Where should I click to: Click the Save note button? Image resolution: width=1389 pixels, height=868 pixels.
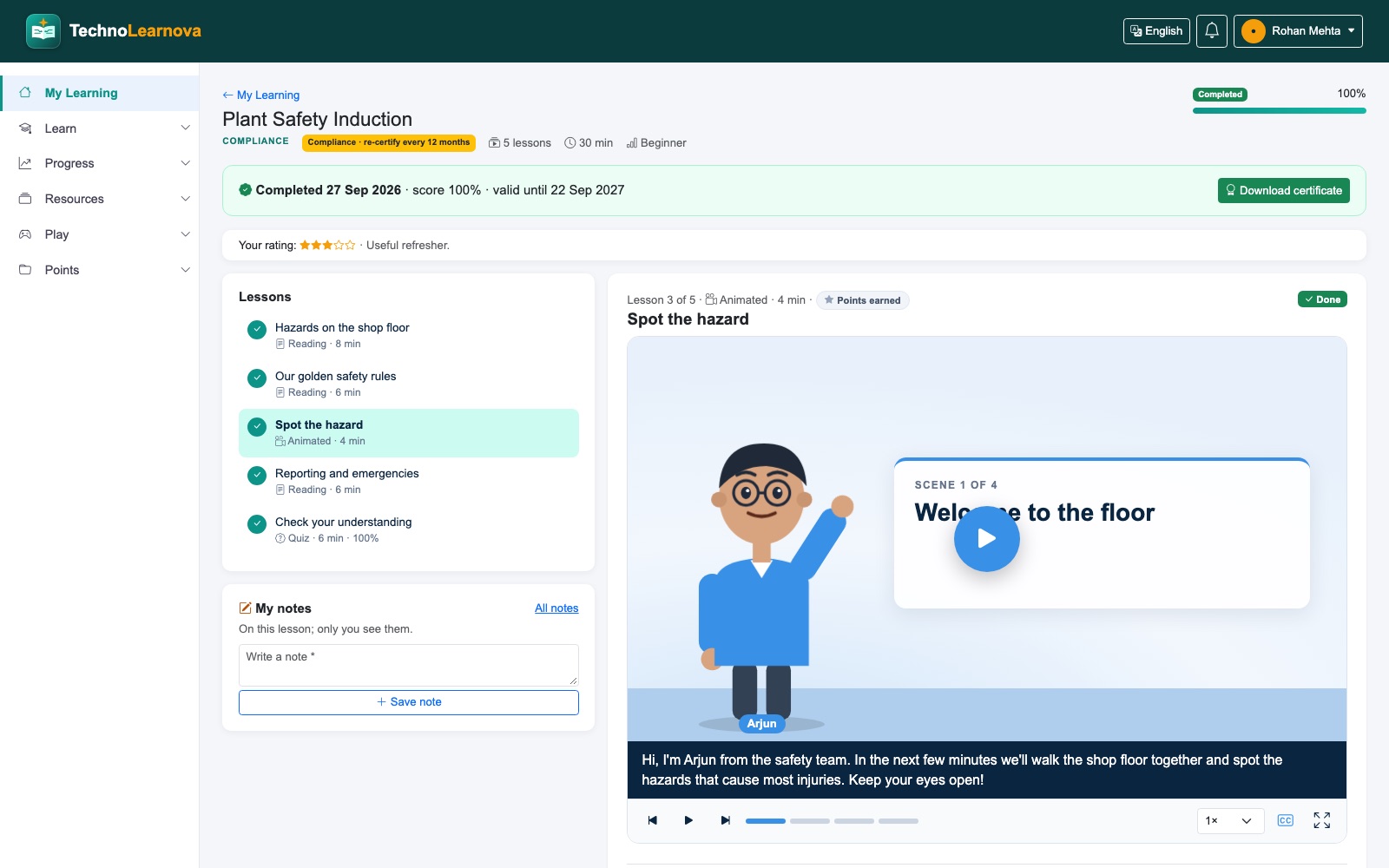tap(409, 702)
